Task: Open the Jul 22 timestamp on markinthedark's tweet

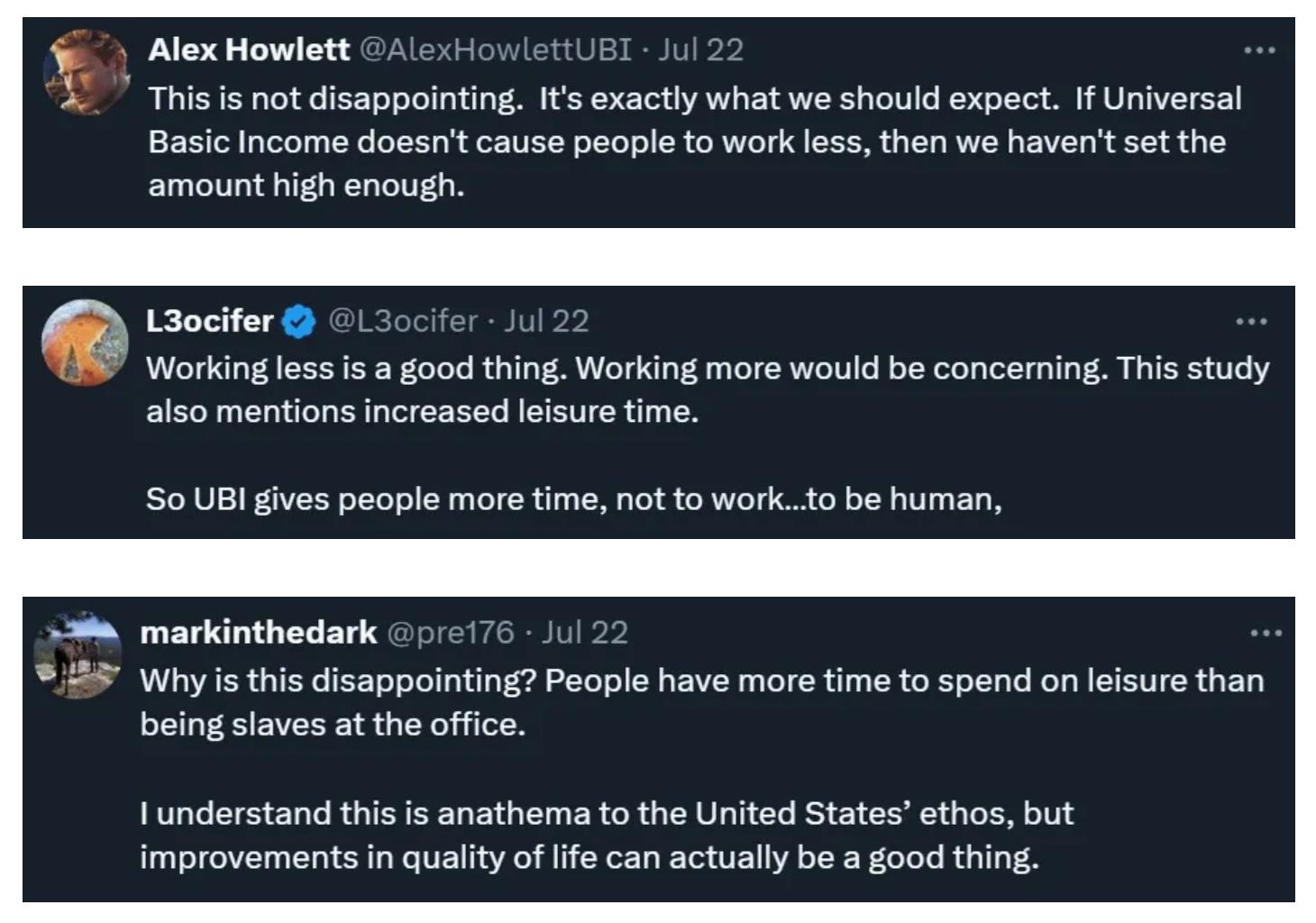Action: tap(585, 633)
